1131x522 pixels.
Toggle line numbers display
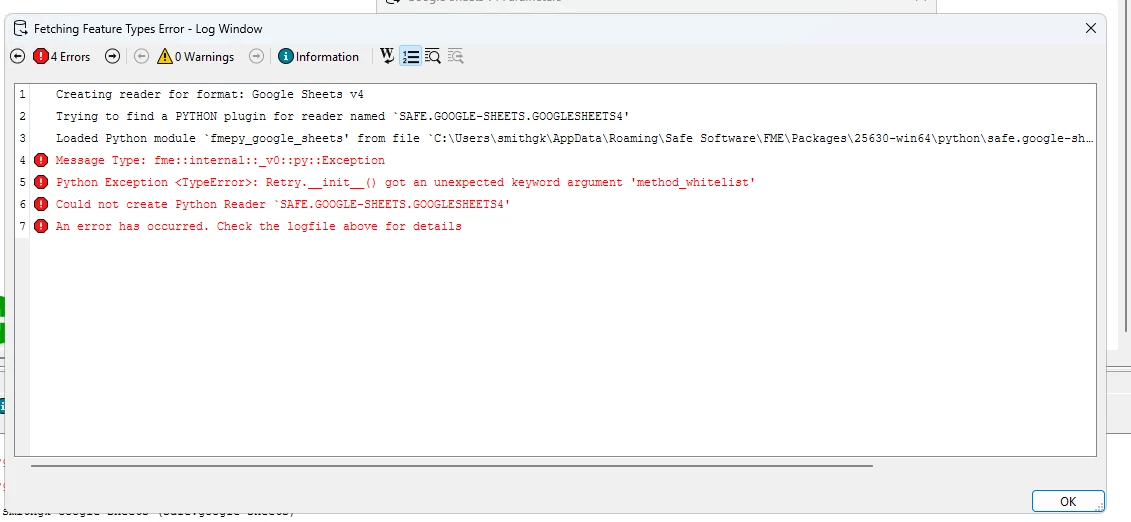pos(410,56)
